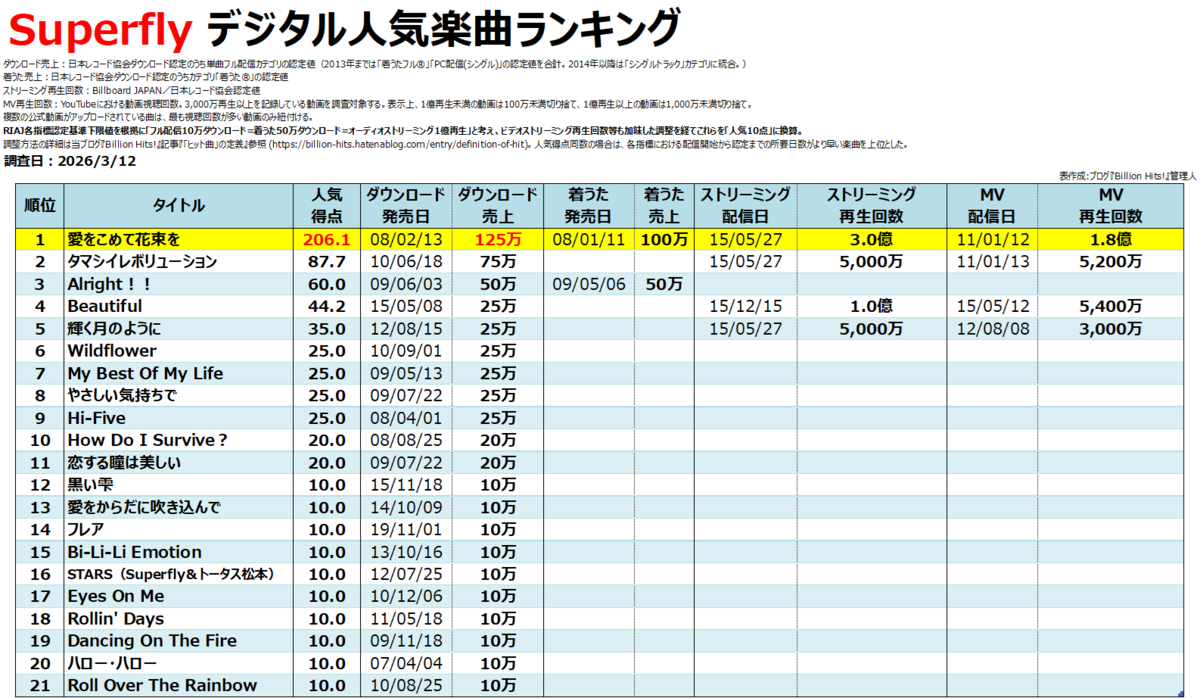Click download date 08/02/13 in rank 1 row

click(x=405, y=240)
